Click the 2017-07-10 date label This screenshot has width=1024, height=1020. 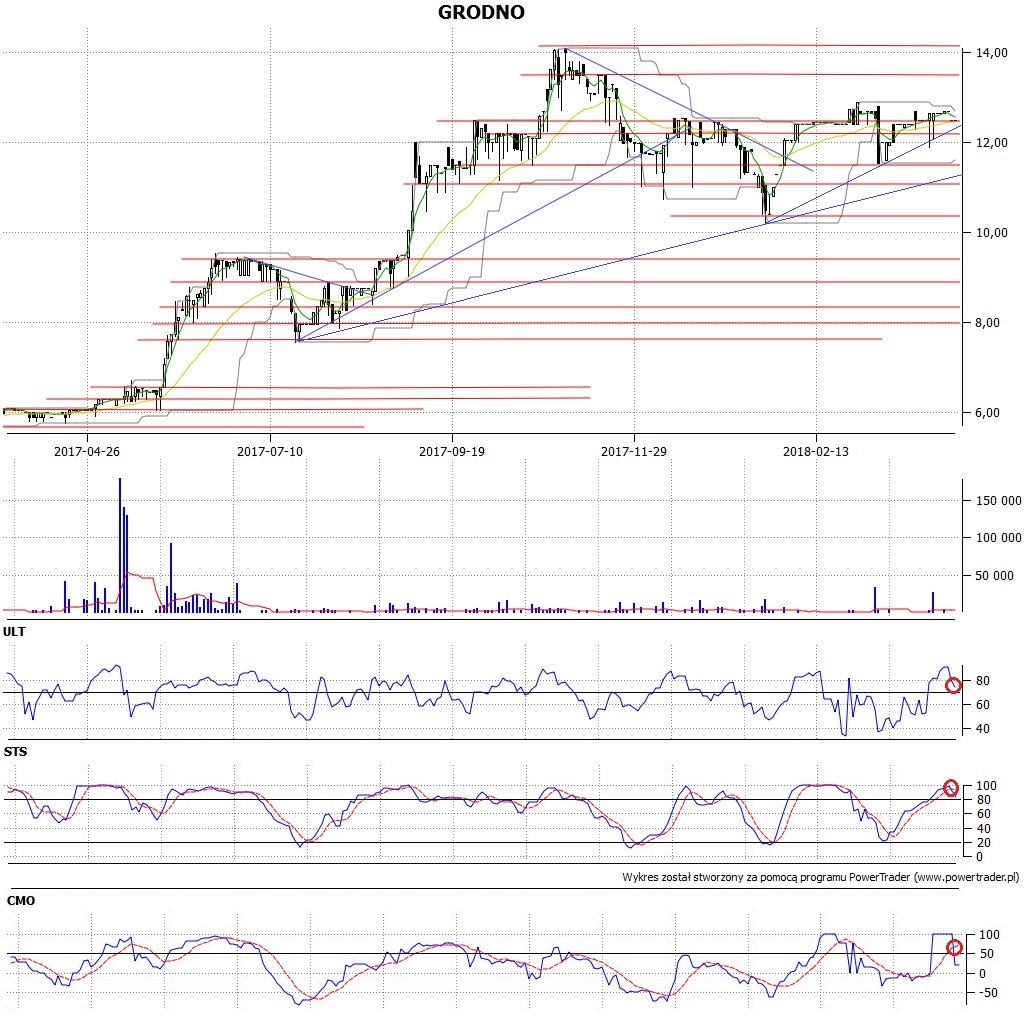(270, 451)
